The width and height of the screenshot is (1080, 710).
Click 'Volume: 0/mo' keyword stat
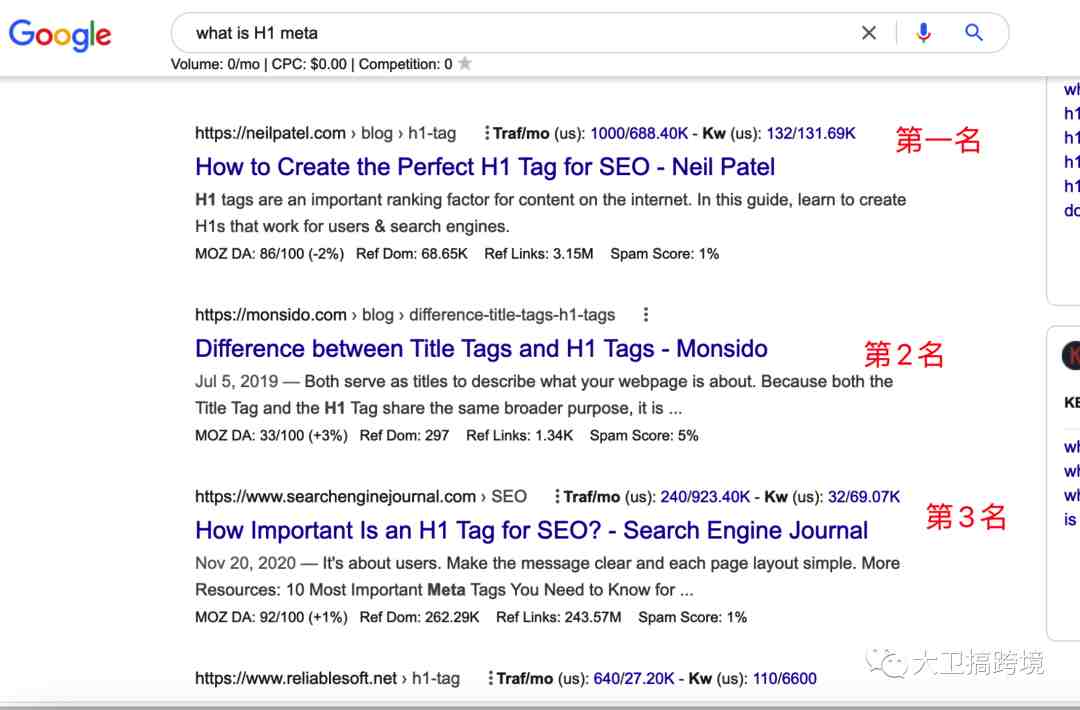click(216, 64)
